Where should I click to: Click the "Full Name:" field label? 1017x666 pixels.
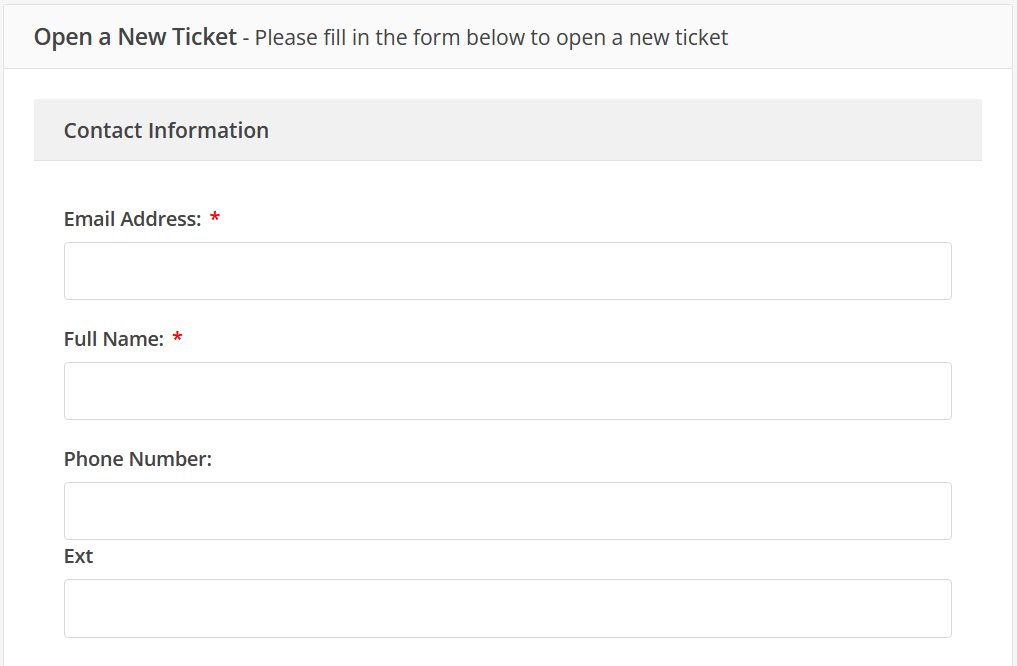pyautogui.click(x=113, y=339)
